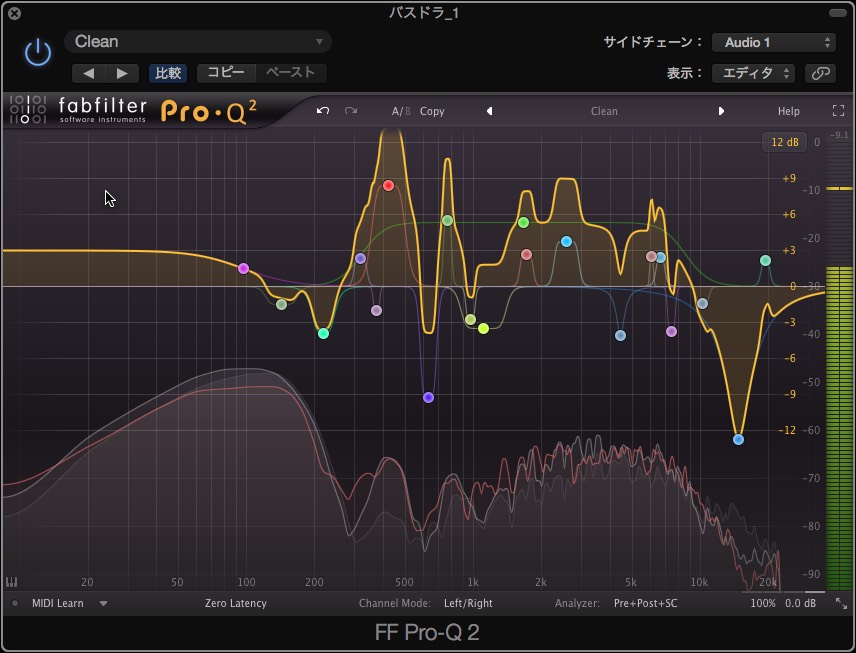The image size is (856, 653).
Task: Change the Zero Latency processing mode
Action: [236, 603]
